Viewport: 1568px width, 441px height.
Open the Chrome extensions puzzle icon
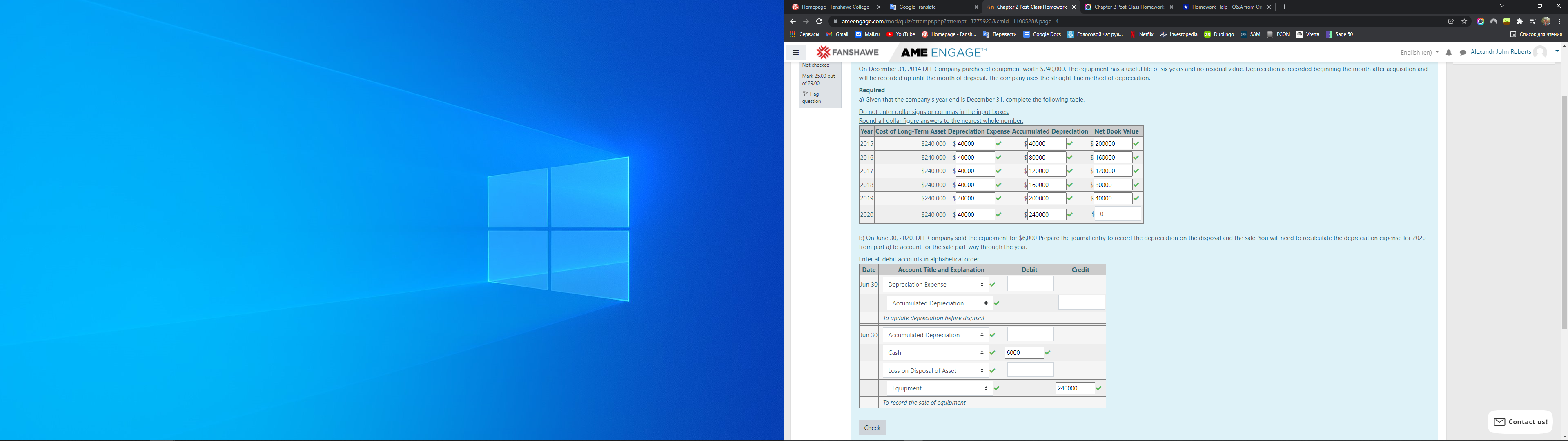coord(1519,21)
